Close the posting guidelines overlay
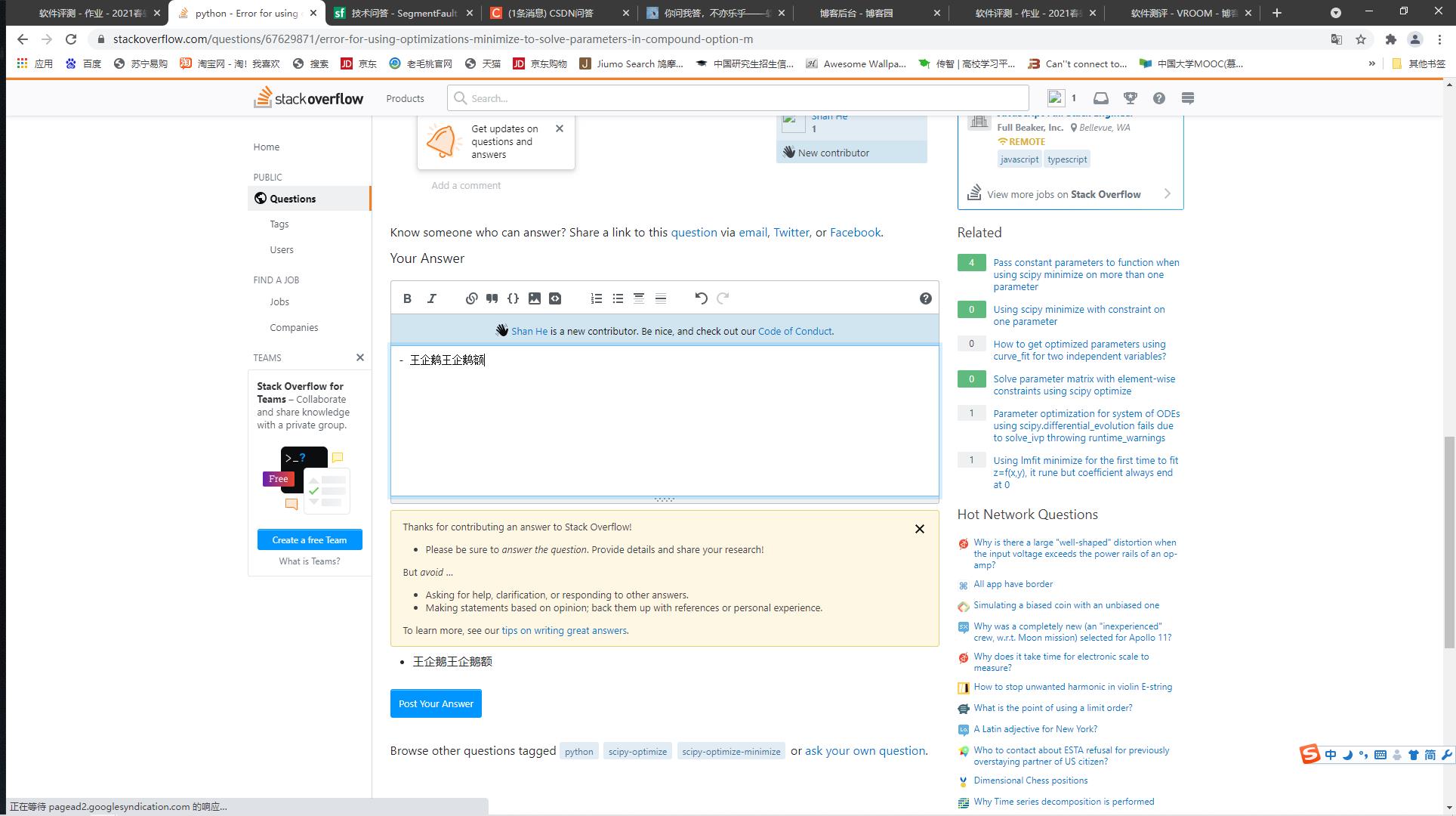The height and width of the screenshot is (816, 1456). (919, 529)
